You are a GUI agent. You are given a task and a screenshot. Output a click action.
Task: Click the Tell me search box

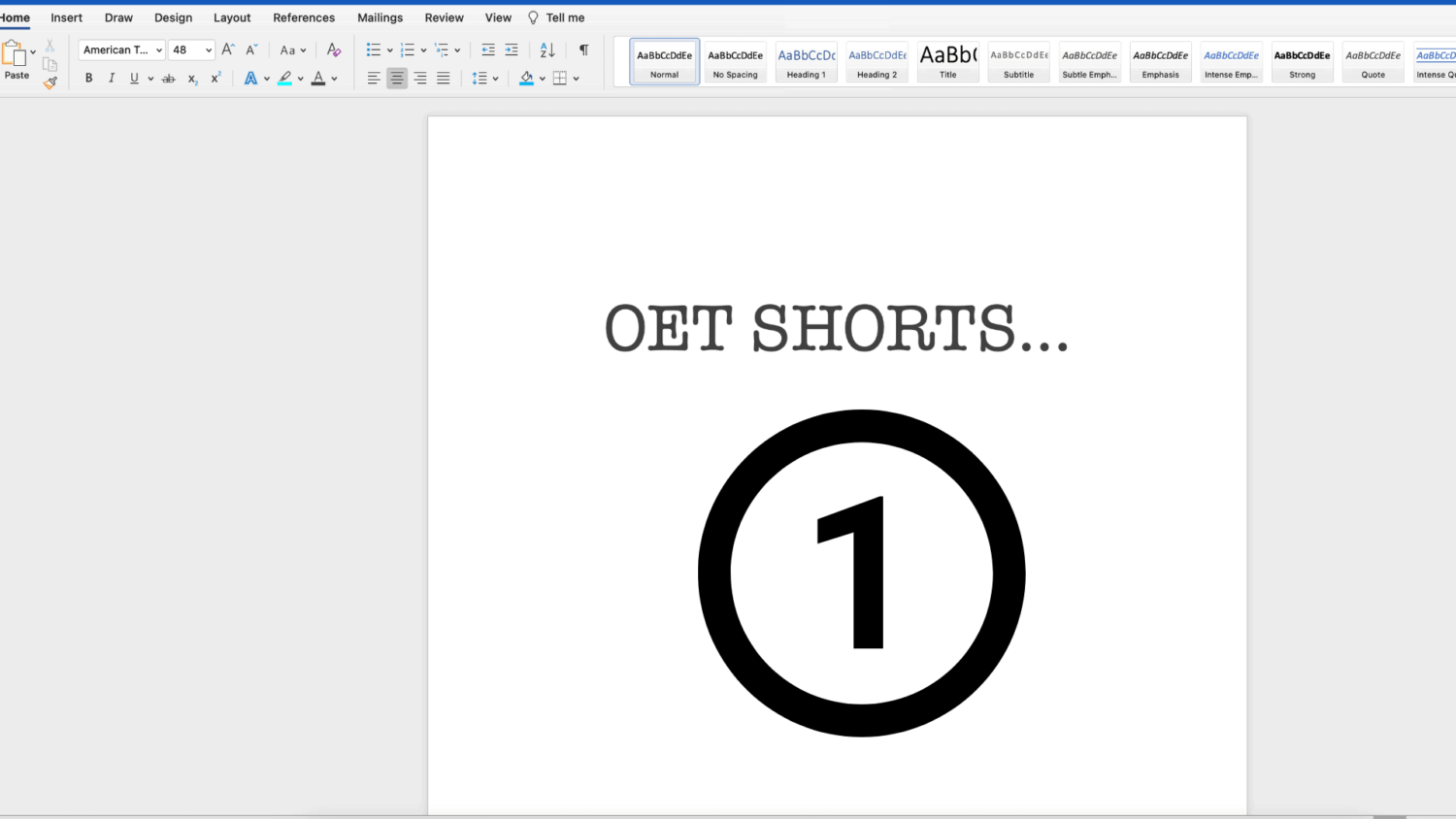coord(556,17)
